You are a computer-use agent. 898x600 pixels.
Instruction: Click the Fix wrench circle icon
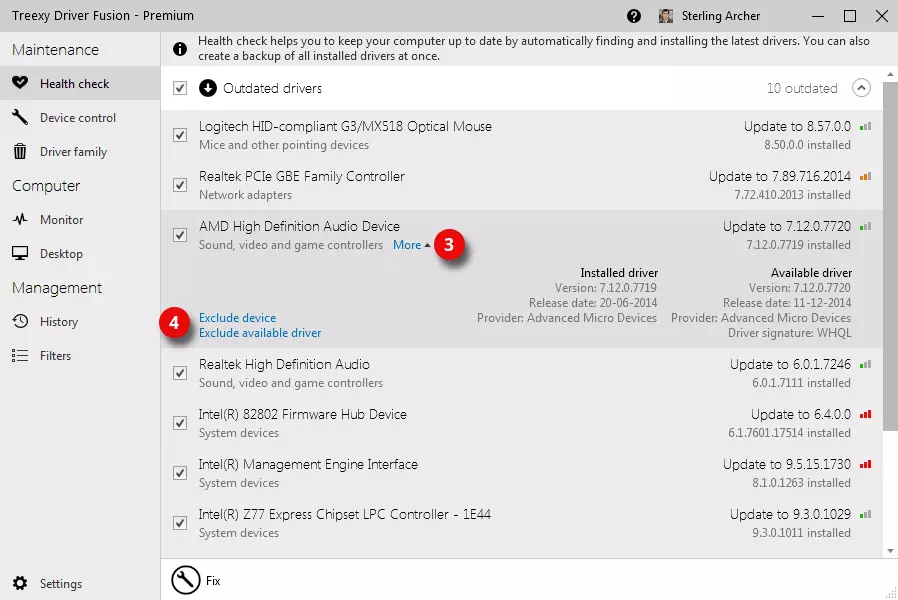(186, 580)
